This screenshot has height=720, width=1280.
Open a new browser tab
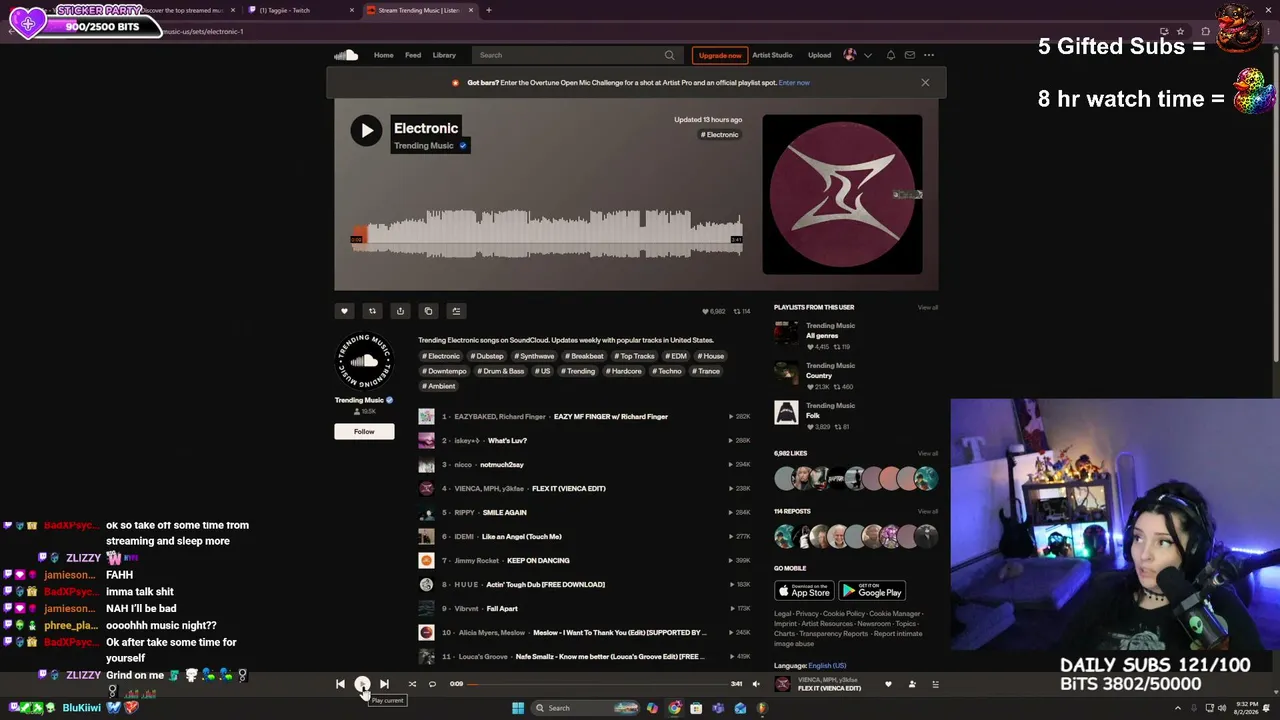pyautogui.click(x=488, y=10)
